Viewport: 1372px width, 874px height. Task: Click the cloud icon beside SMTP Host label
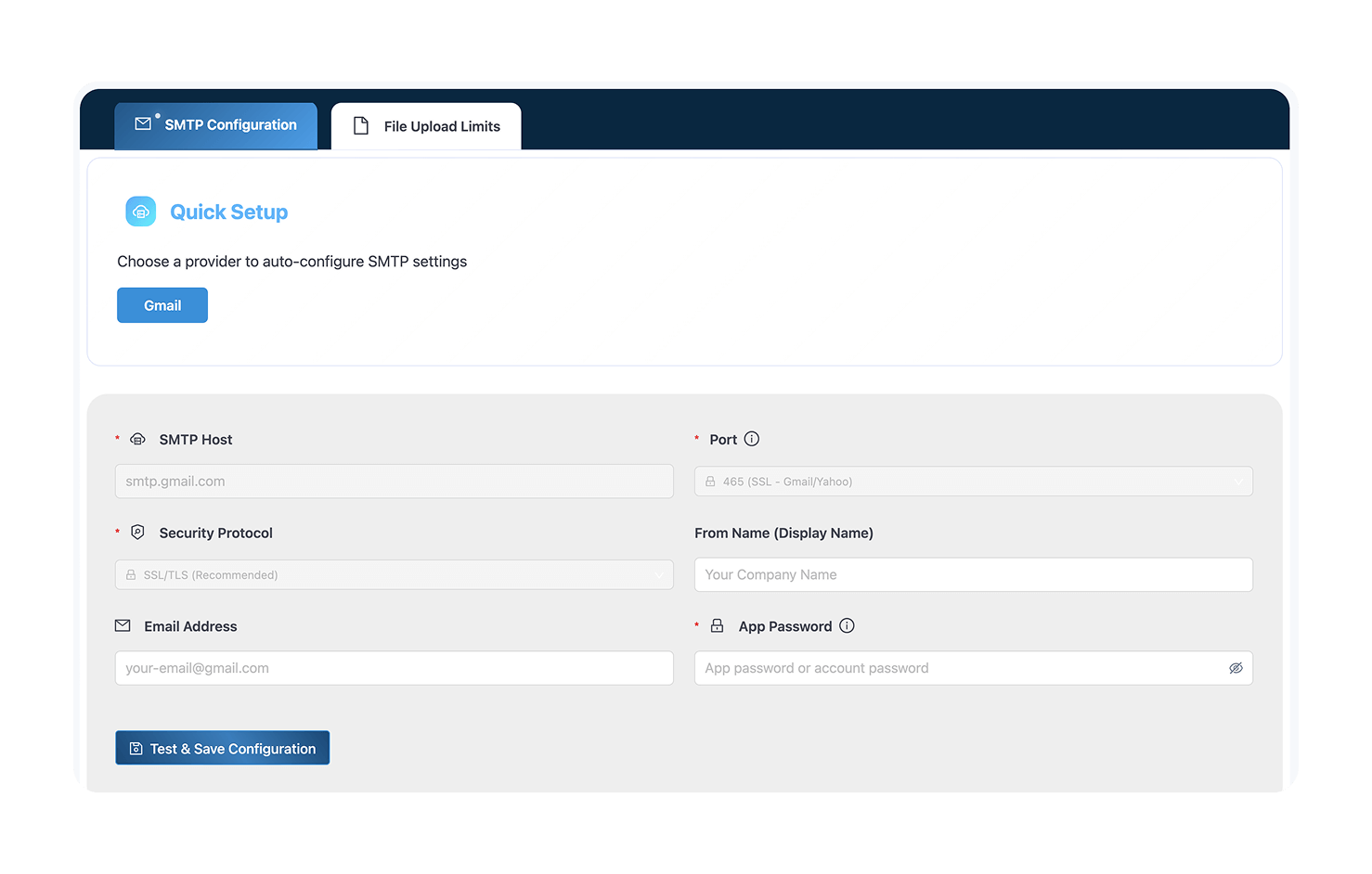point(137,439)
